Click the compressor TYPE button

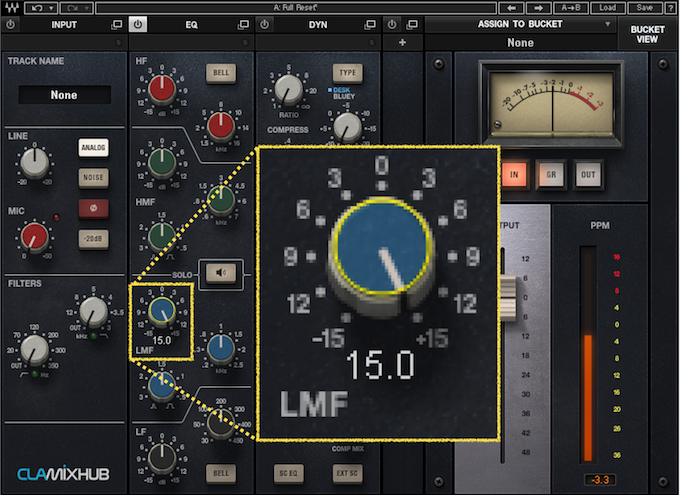coord(348,73)
